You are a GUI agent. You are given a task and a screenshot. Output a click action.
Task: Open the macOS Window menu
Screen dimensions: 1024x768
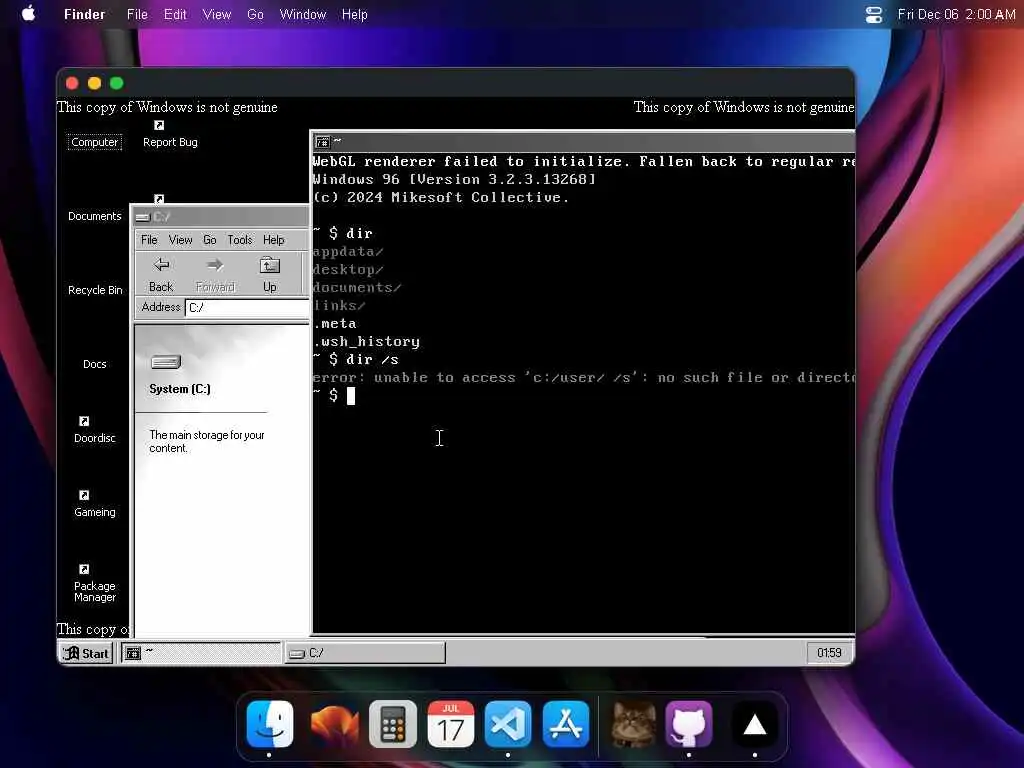[302, 14]
